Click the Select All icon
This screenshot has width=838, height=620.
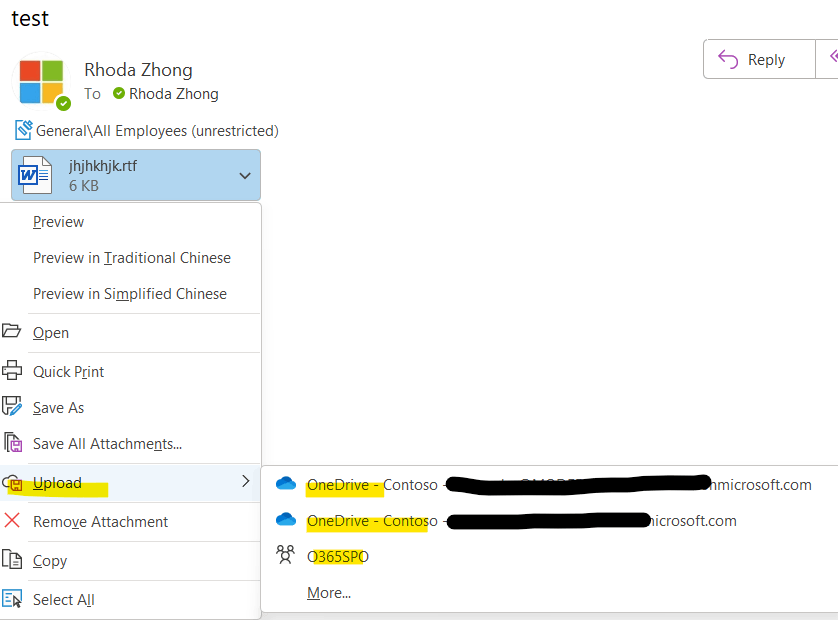click(12, 599)
